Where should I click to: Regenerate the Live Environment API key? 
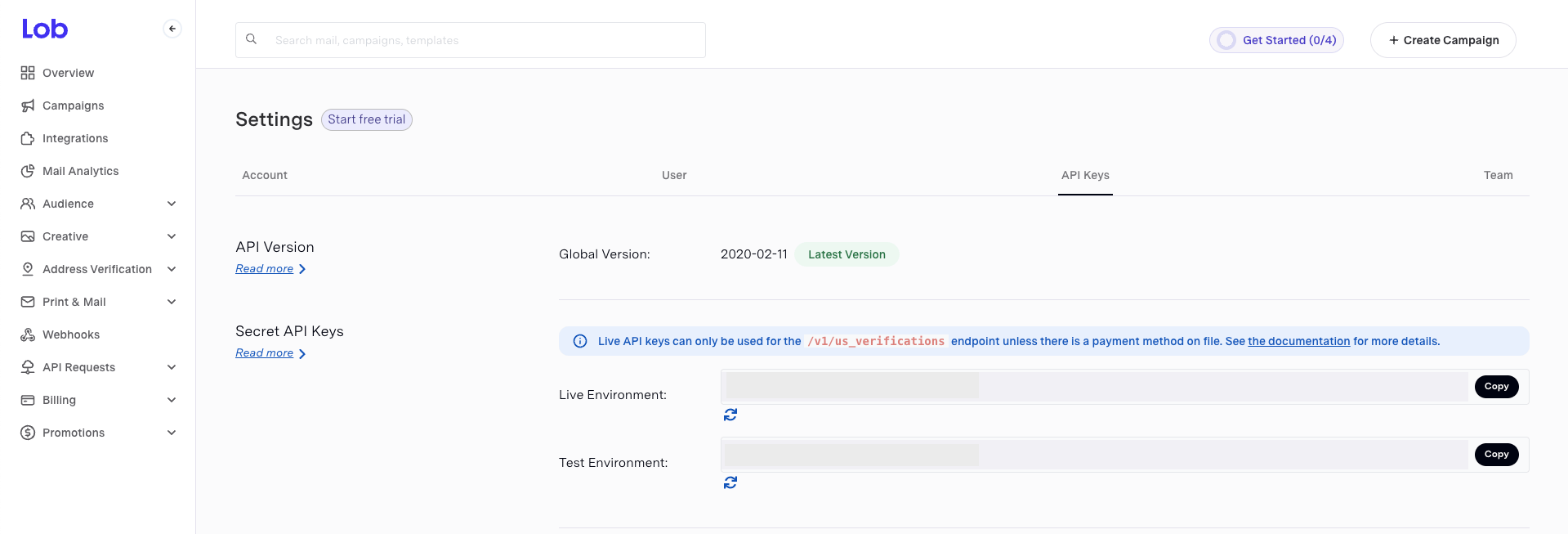pos(730,415)
